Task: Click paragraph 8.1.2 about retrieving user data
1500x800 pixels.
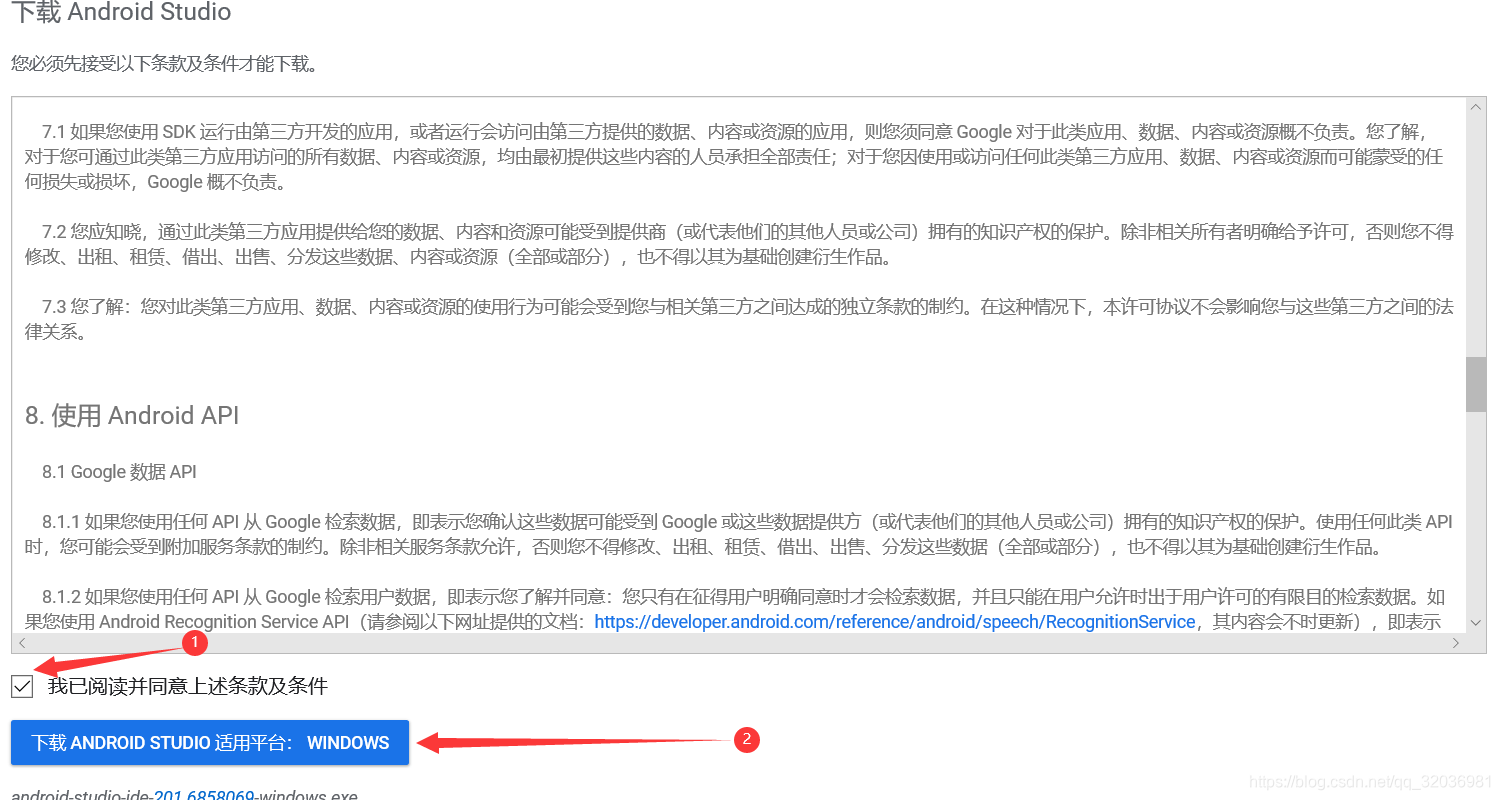Action: tap(735, 609)
